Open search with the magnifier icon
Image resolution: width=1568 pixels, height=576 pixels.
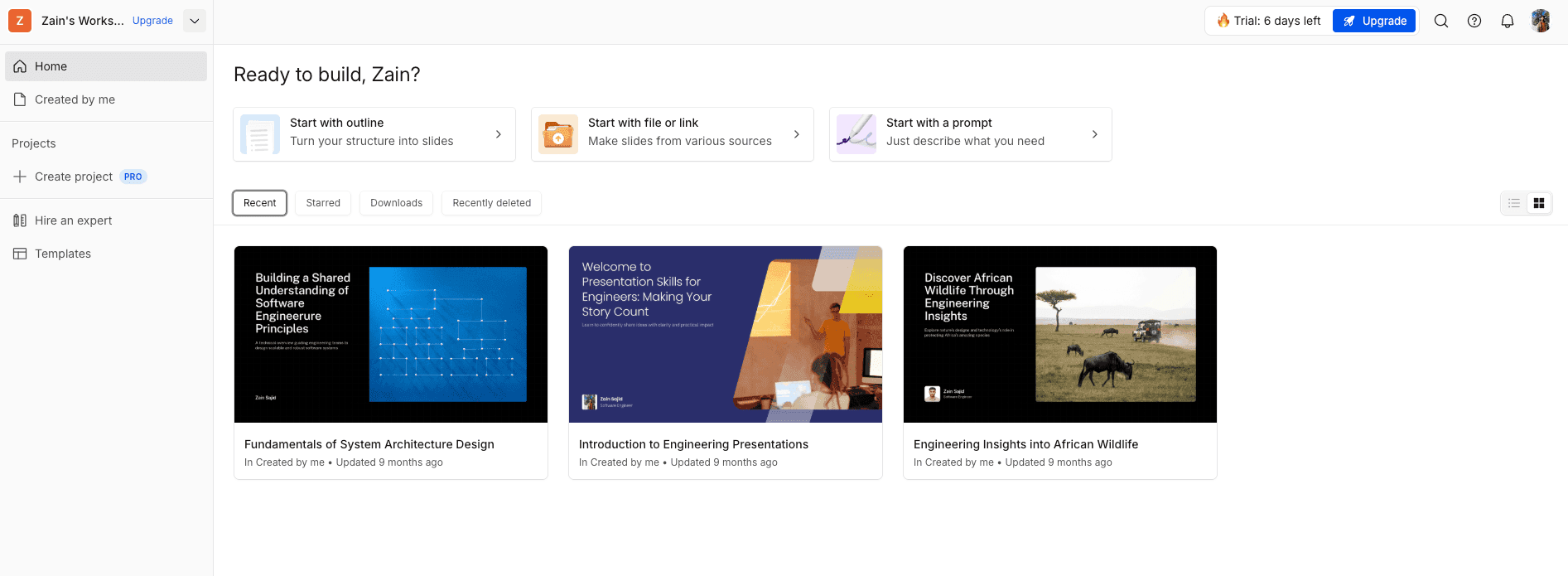1441,21
